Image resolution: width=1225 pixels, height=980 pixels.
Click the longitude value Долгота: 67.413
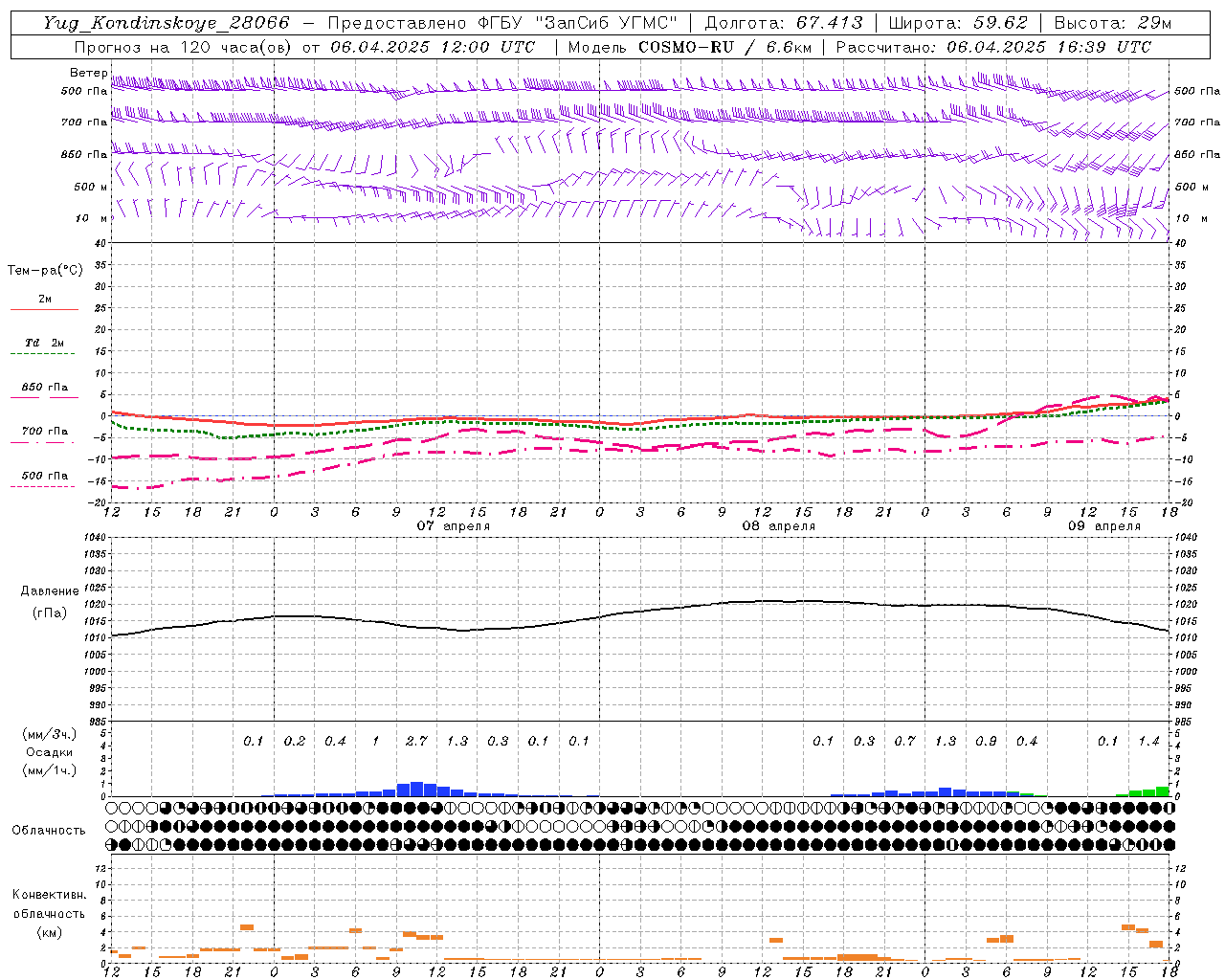coord(784,23)
